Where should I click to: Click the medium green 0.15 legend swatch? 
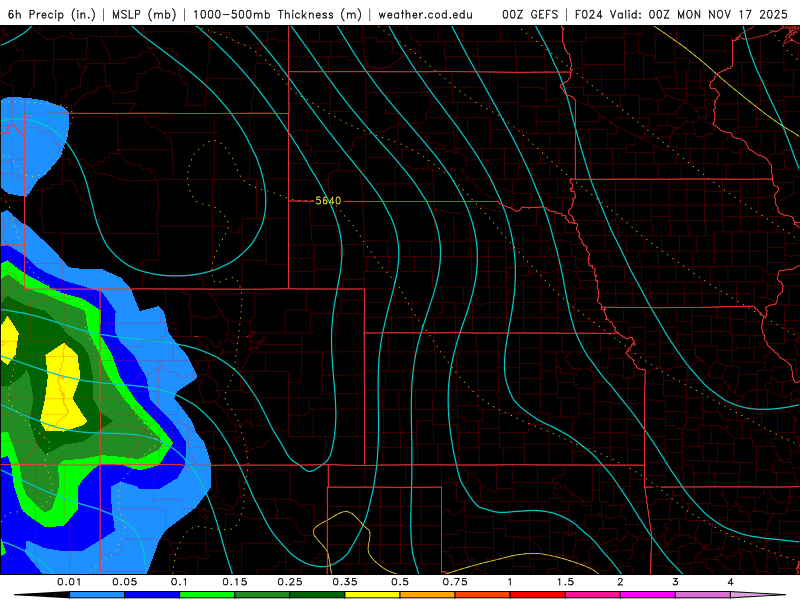pyautogui.click(x=262, y=595)
